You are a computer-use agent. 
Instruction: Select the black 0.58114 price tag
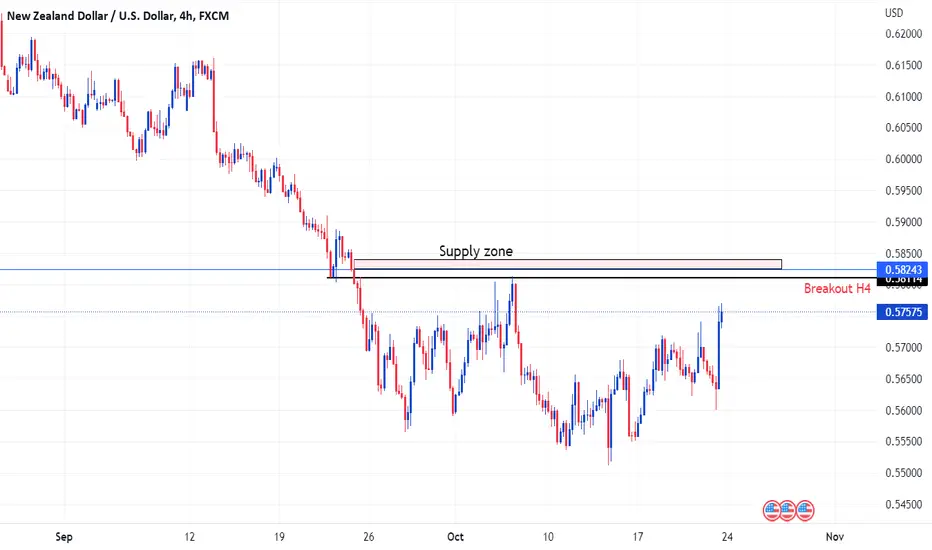[902, 280]
